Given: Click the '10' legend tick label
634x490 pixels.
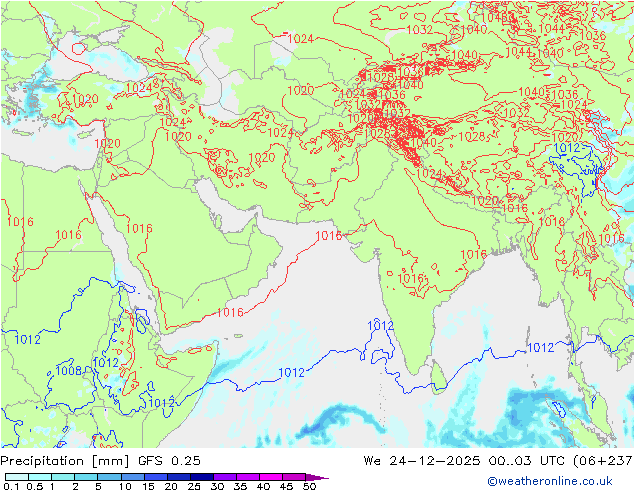Looking at the screenshot, I should (125, 486).
